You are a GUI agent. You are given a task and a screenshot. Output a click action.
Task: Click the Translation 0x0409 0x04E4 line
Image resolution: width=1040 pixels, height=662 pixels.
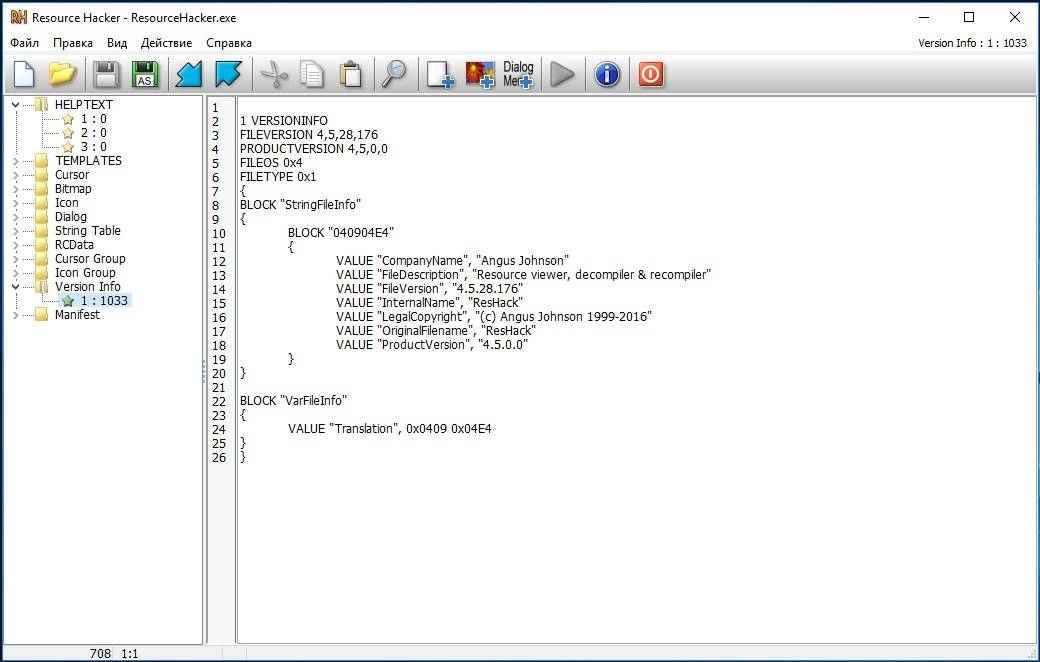(390, 429)
